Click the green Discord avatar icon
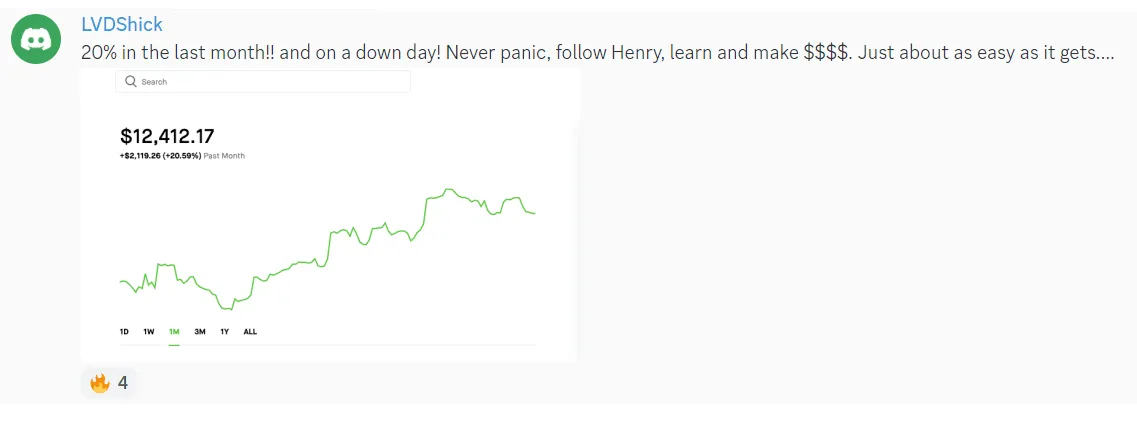Image resolution: width=1137 pixels, height=426 pixels. [36, 38]
